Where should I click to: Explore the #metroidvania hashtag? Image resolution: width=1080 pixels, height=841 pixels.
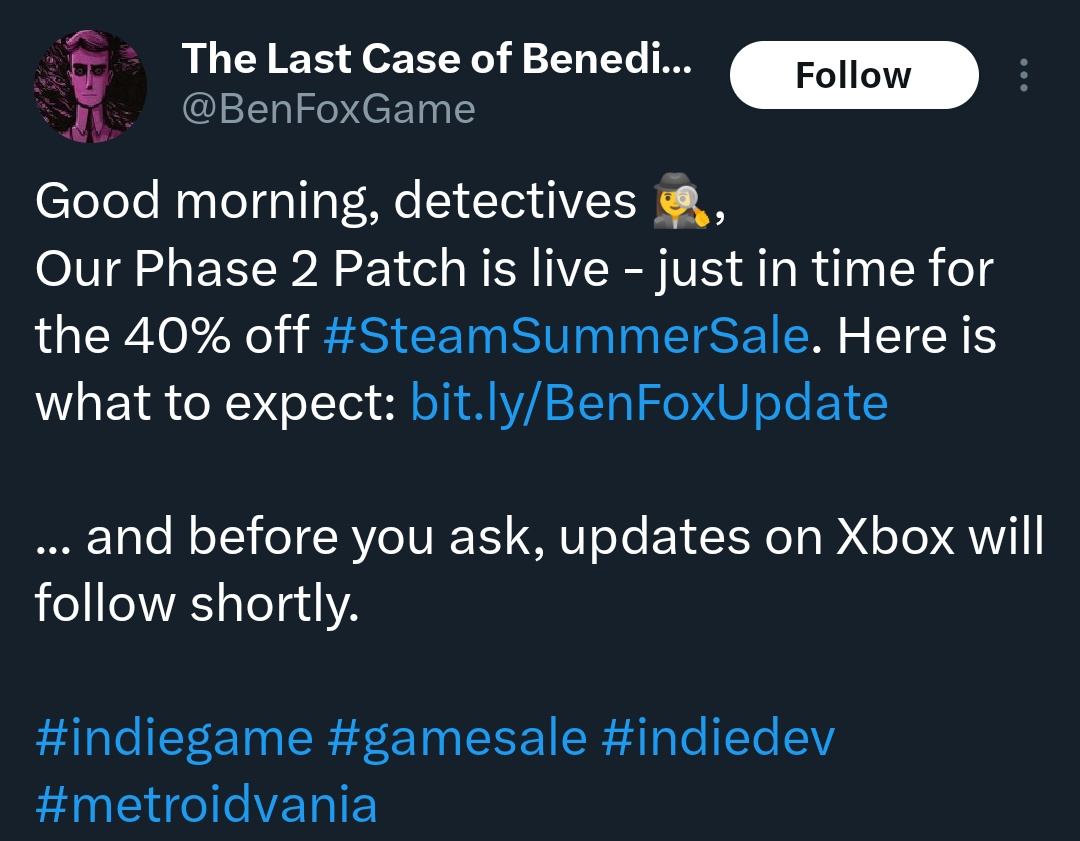(x=206, y=805)
